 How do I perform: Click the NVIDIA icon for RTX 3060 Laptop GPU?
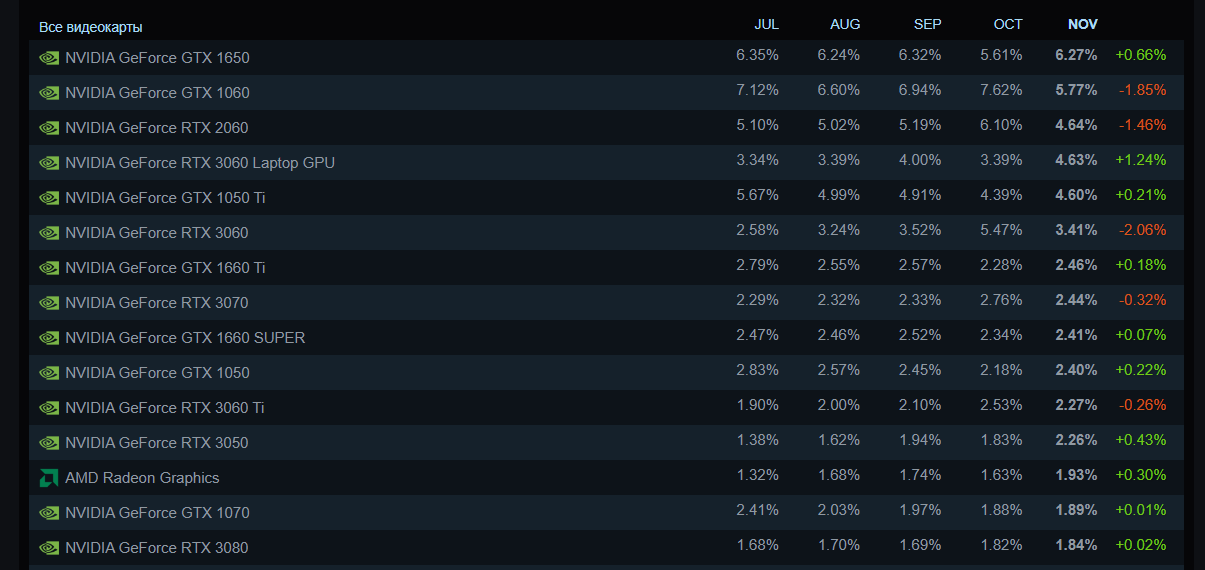click(x=49, y=163)
